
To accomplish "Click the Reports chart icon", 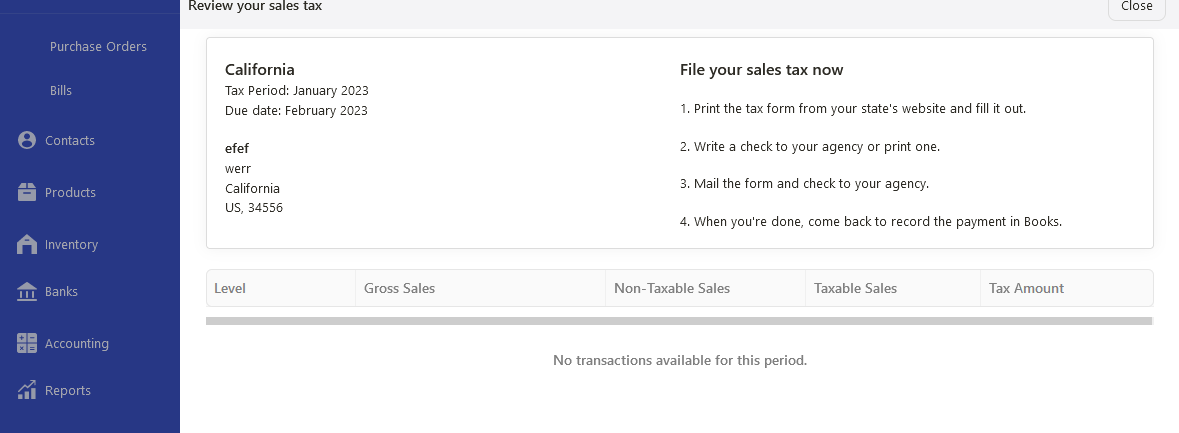I will click(26, 390).
